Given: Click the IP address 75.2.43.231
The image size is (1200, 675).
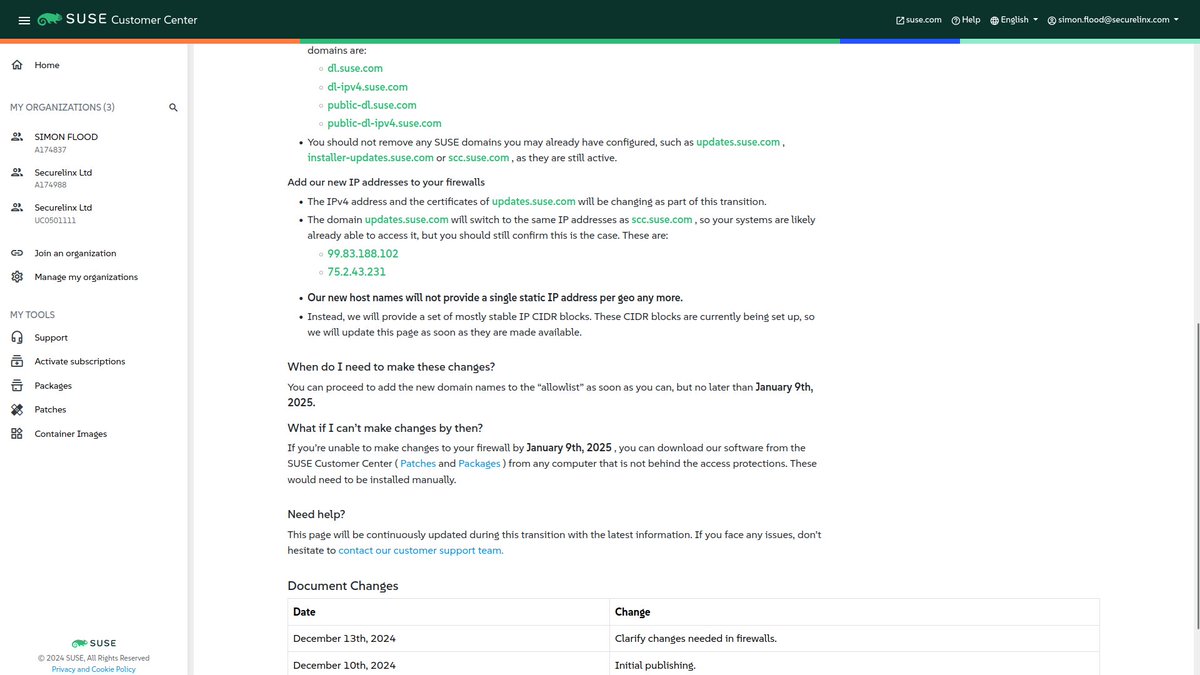Looking at the screenshot, I should click(357, 272).
